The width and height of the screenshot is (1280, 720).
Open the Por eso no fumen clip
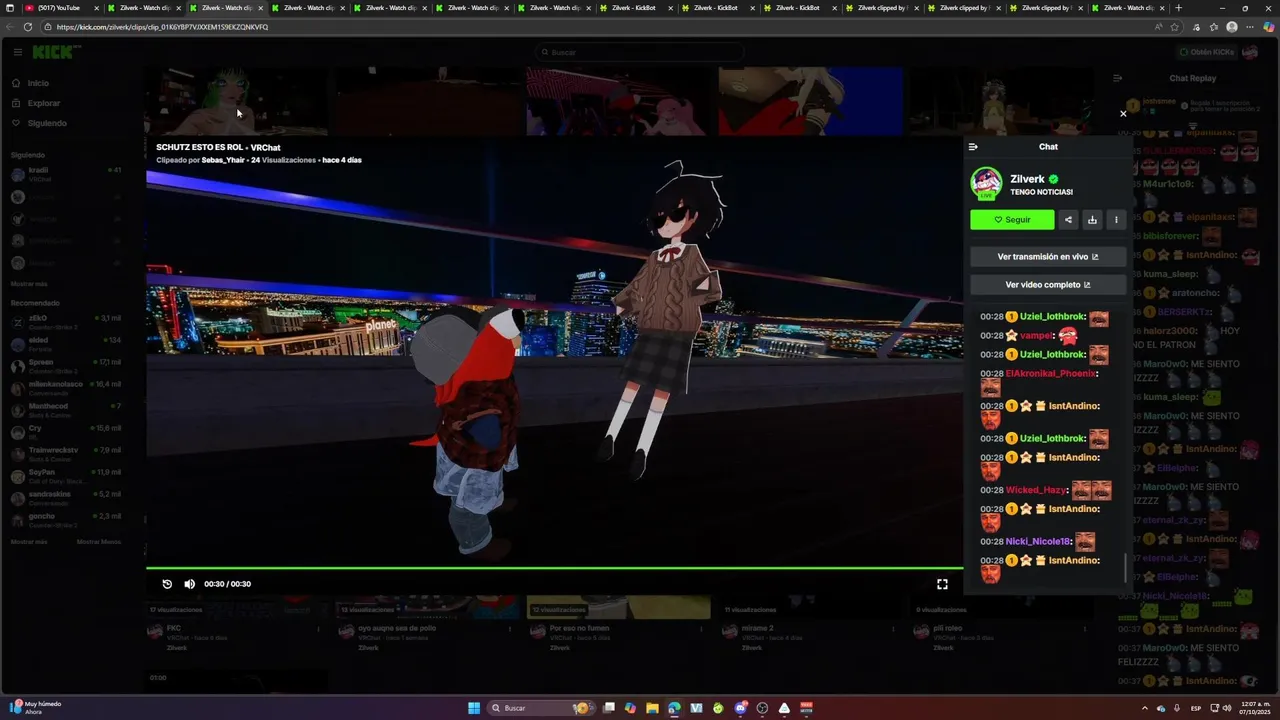(619, 607)
